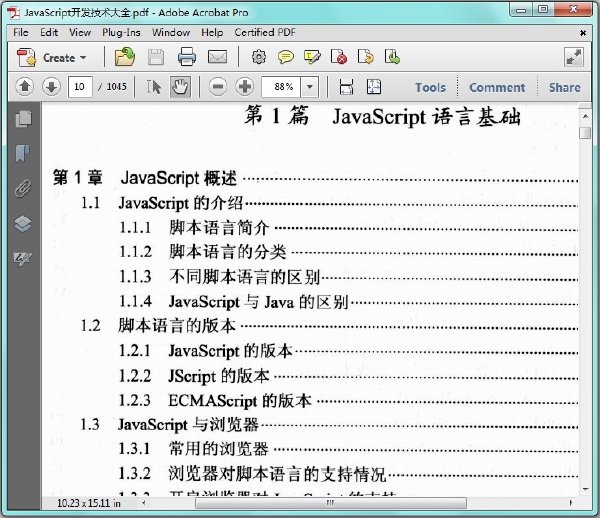Open a file with the folder icon

[x=125, y=57]
